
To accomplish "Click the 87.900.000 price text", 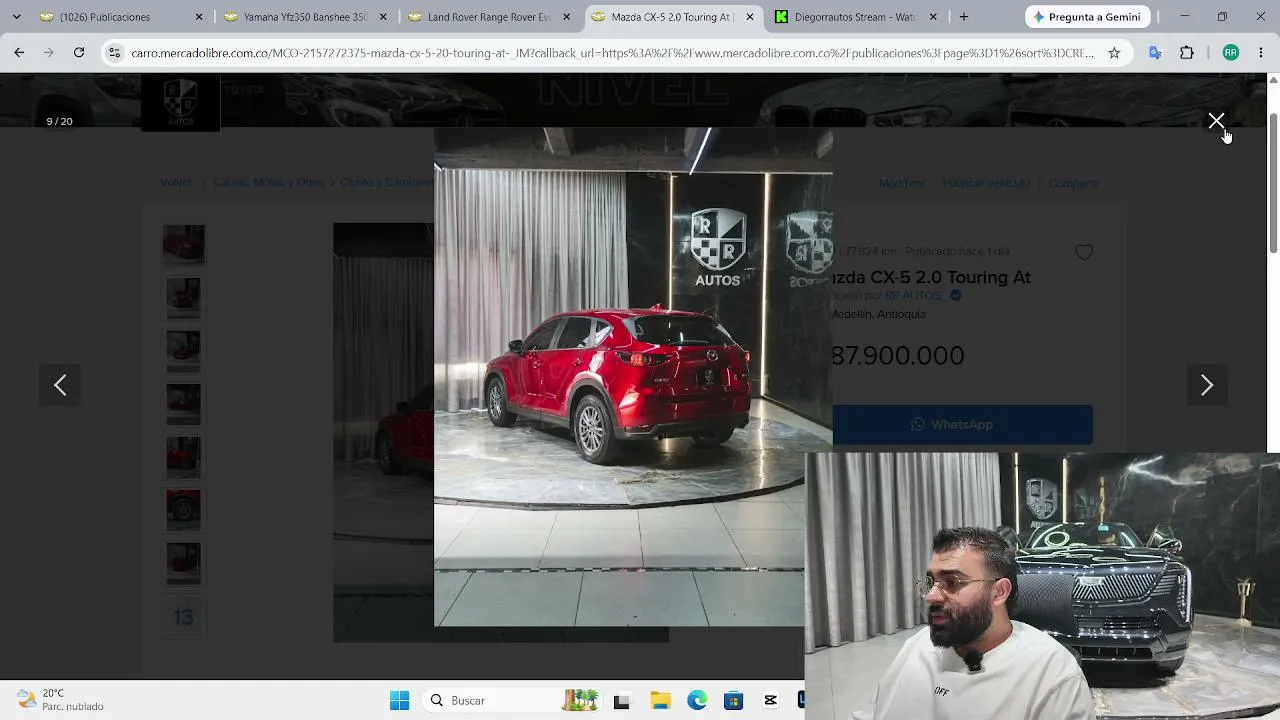I will pos(898,356).
